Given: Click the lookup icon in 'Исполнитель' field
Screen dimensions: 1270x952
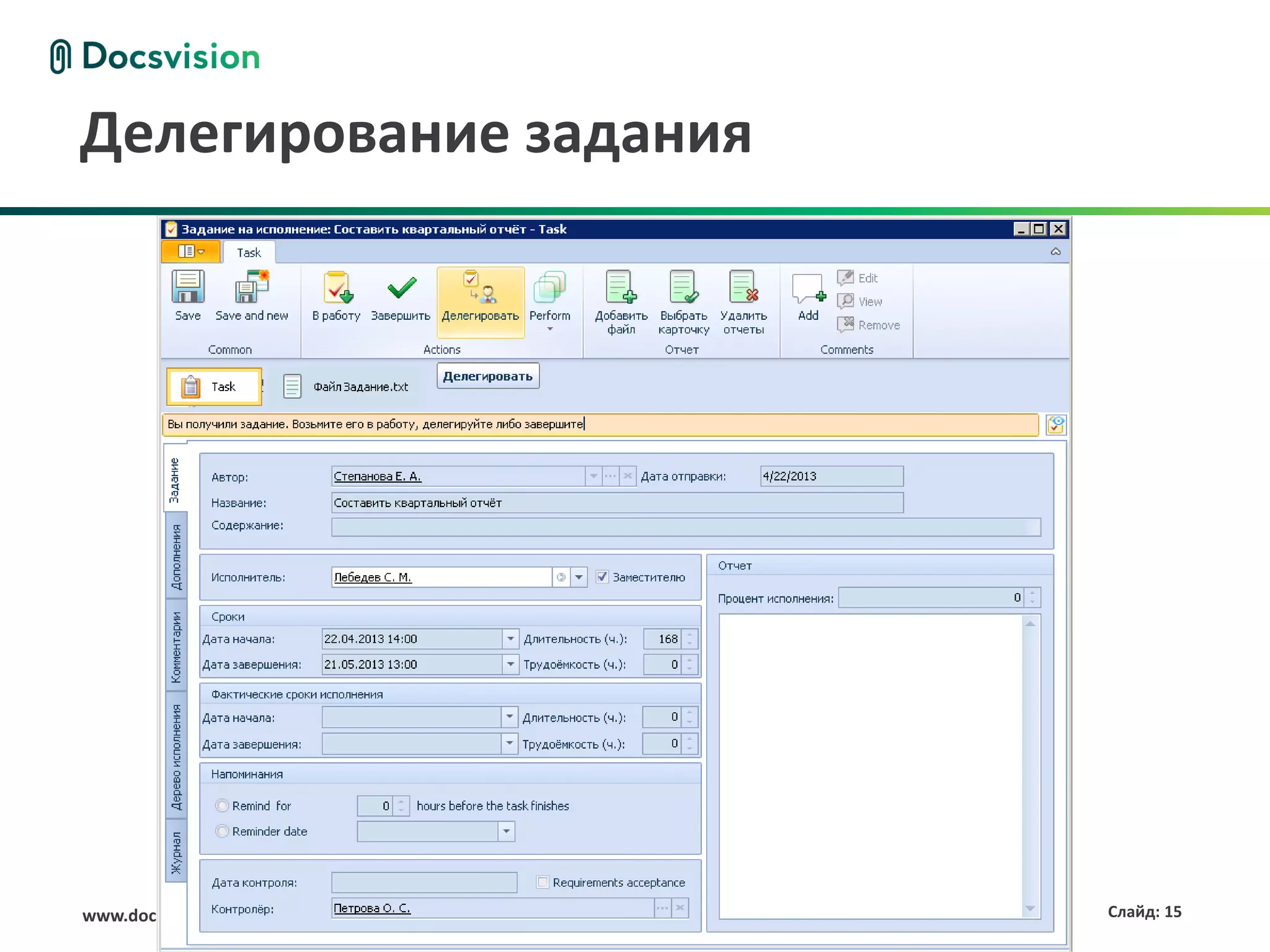Looking at the screenshot, I should [561, 577].
